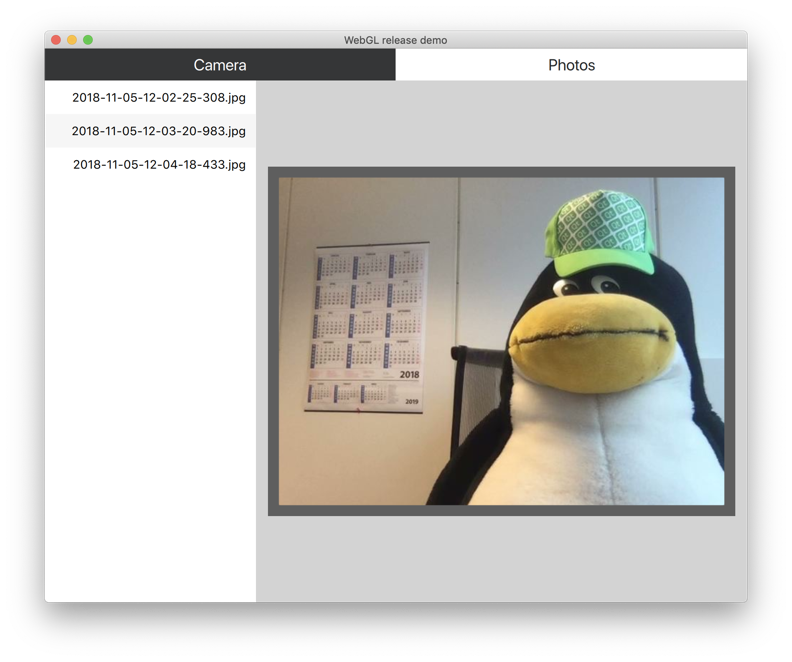Click the 2018 label on the calendar

pos(409,375)
